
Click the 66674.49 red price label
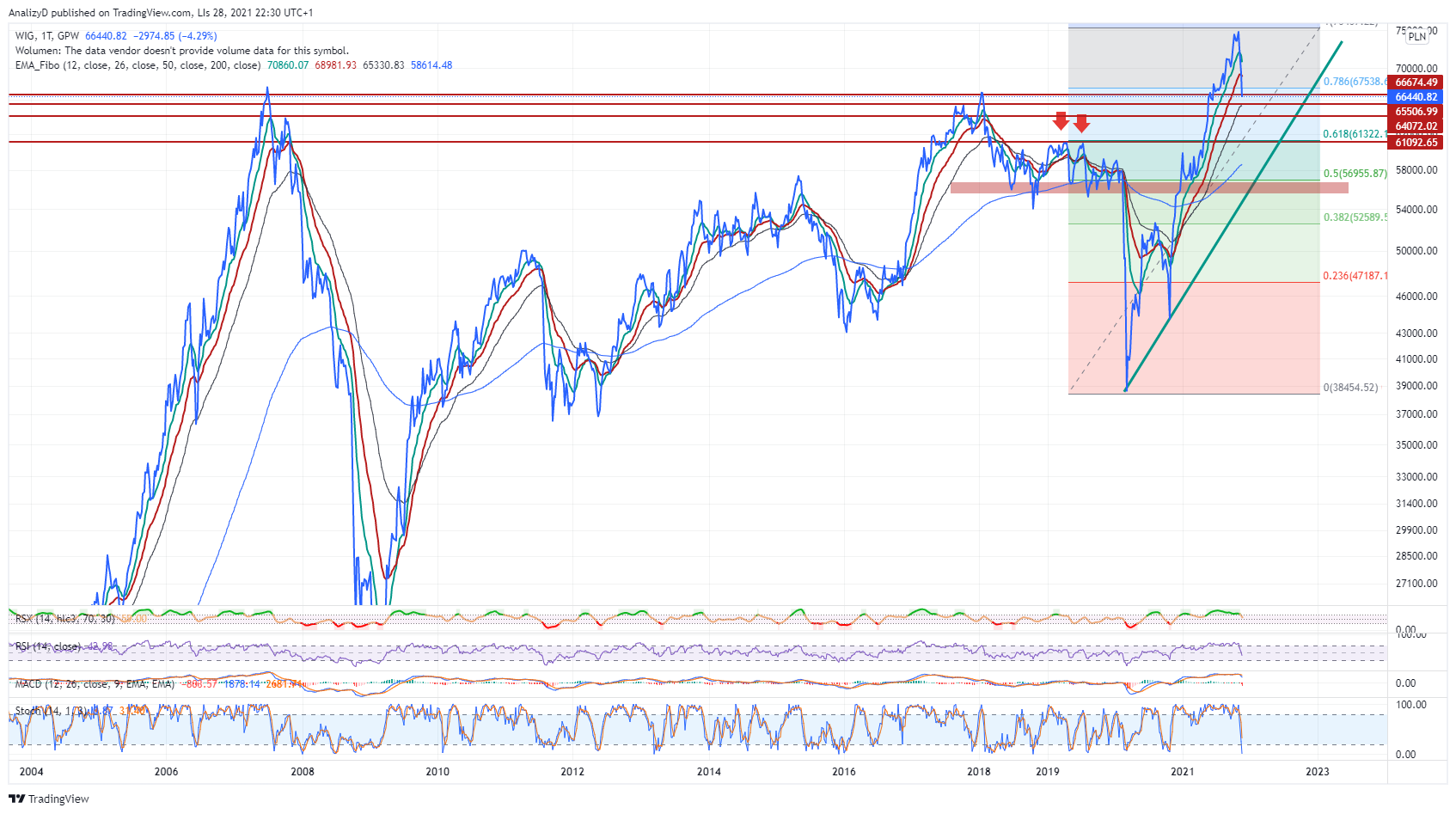point(1416,83)
